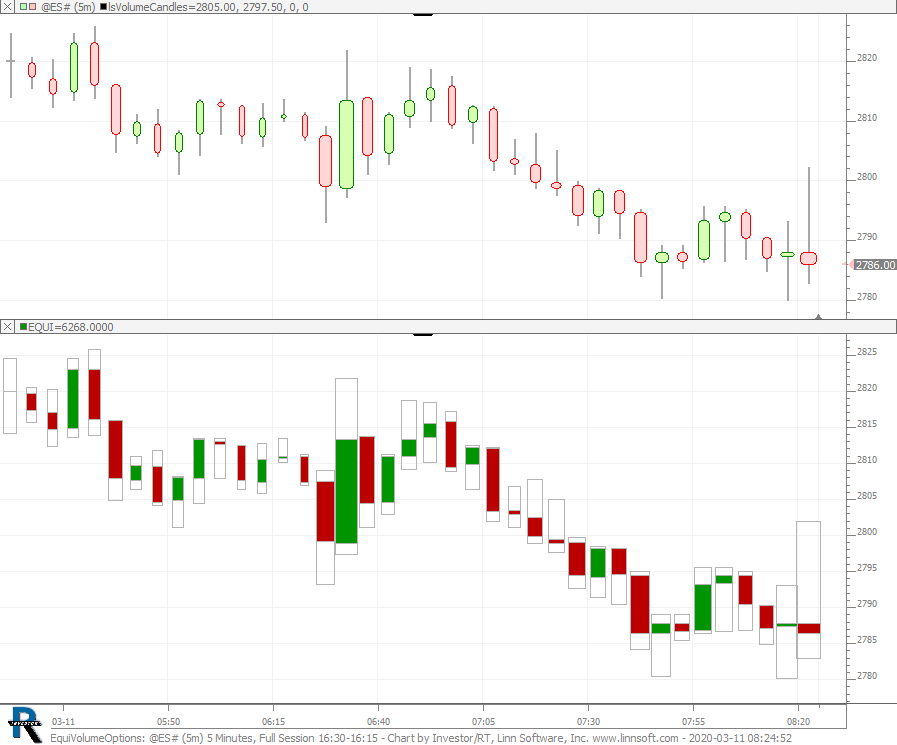Click the green candle swatch beside @ES#

coord(23,7)
